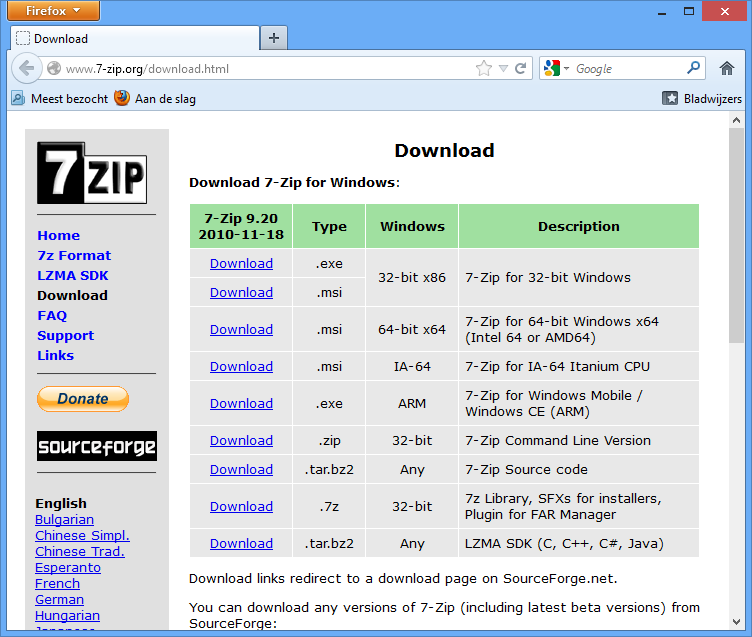Open the LZMA SDK page
This screenshot has height=637, width=752.
click(73, 276)
